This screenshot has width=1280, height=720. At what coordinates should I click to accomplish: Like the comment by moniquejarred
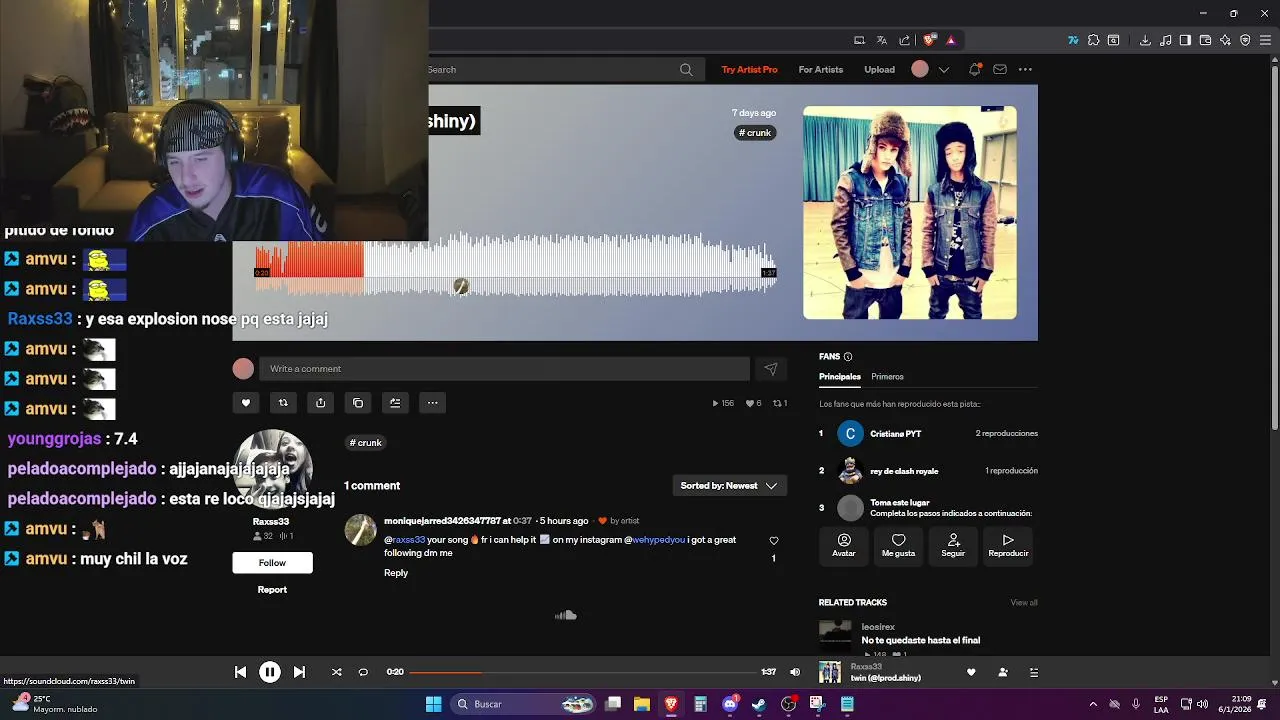coord(773,541)
